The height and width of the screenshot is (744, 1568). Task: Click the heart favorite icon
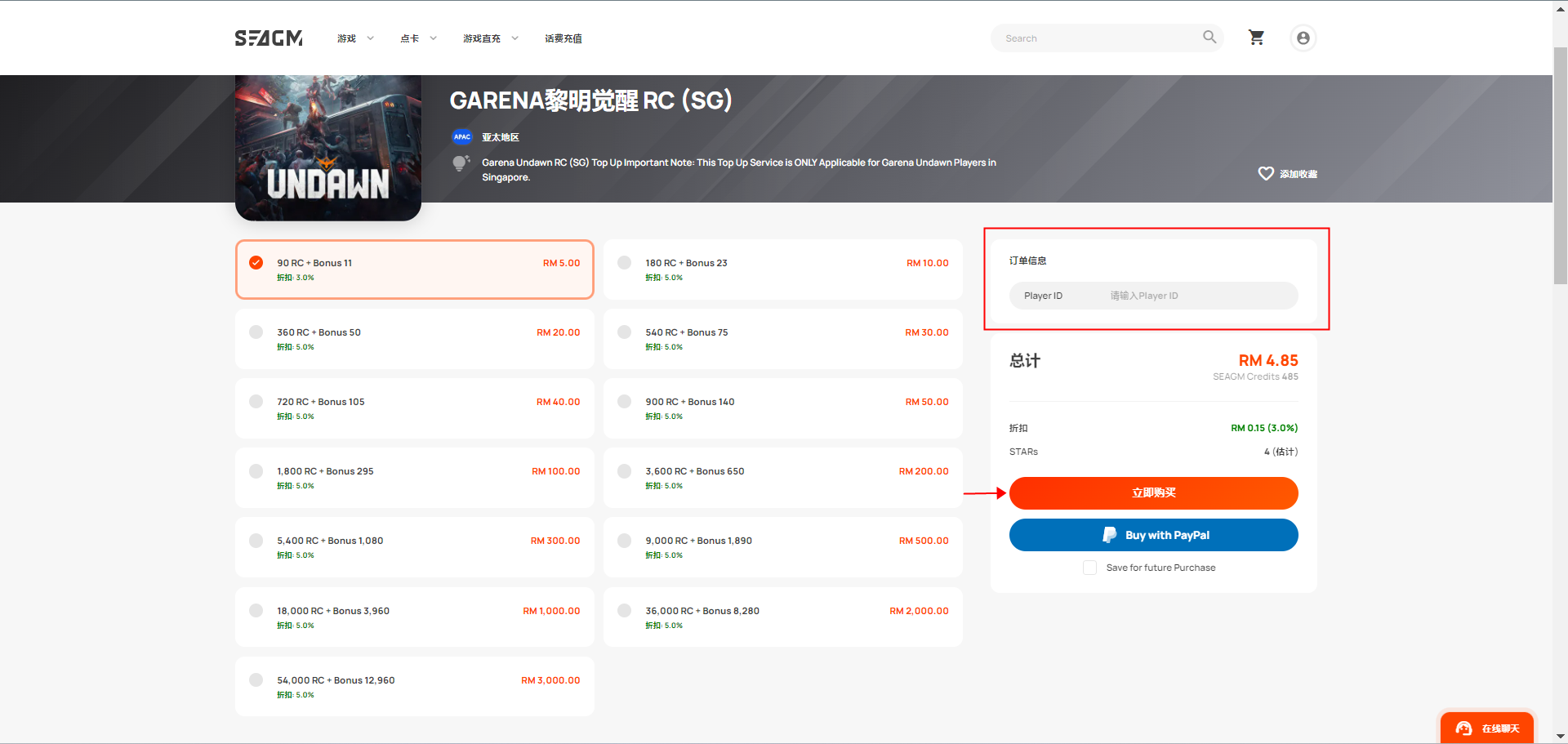tap(1266, 173)
